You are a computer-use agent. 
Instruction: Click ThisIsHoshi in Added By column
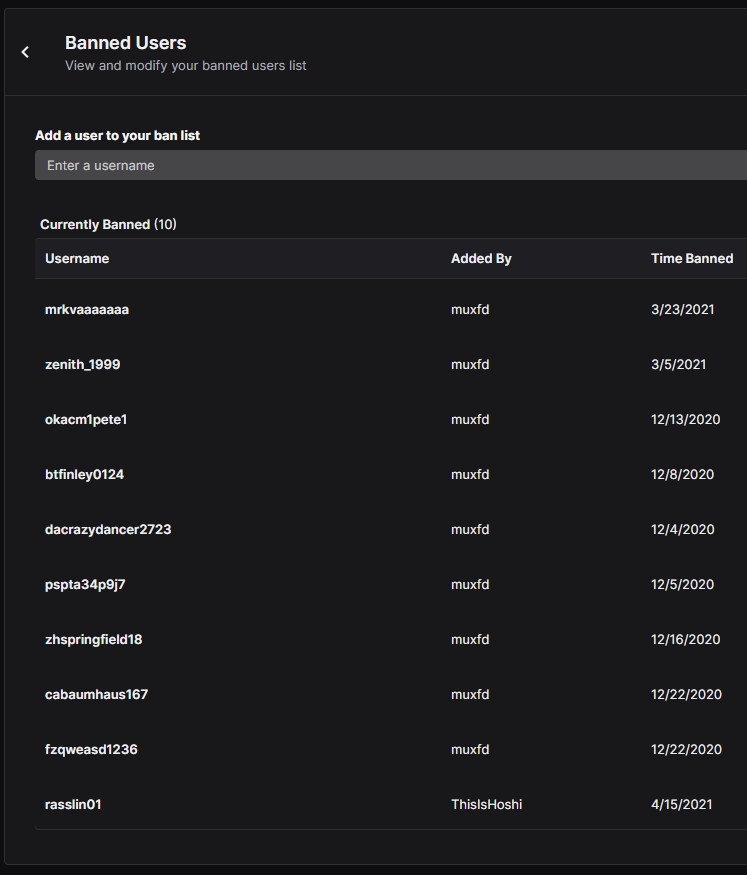486,804
